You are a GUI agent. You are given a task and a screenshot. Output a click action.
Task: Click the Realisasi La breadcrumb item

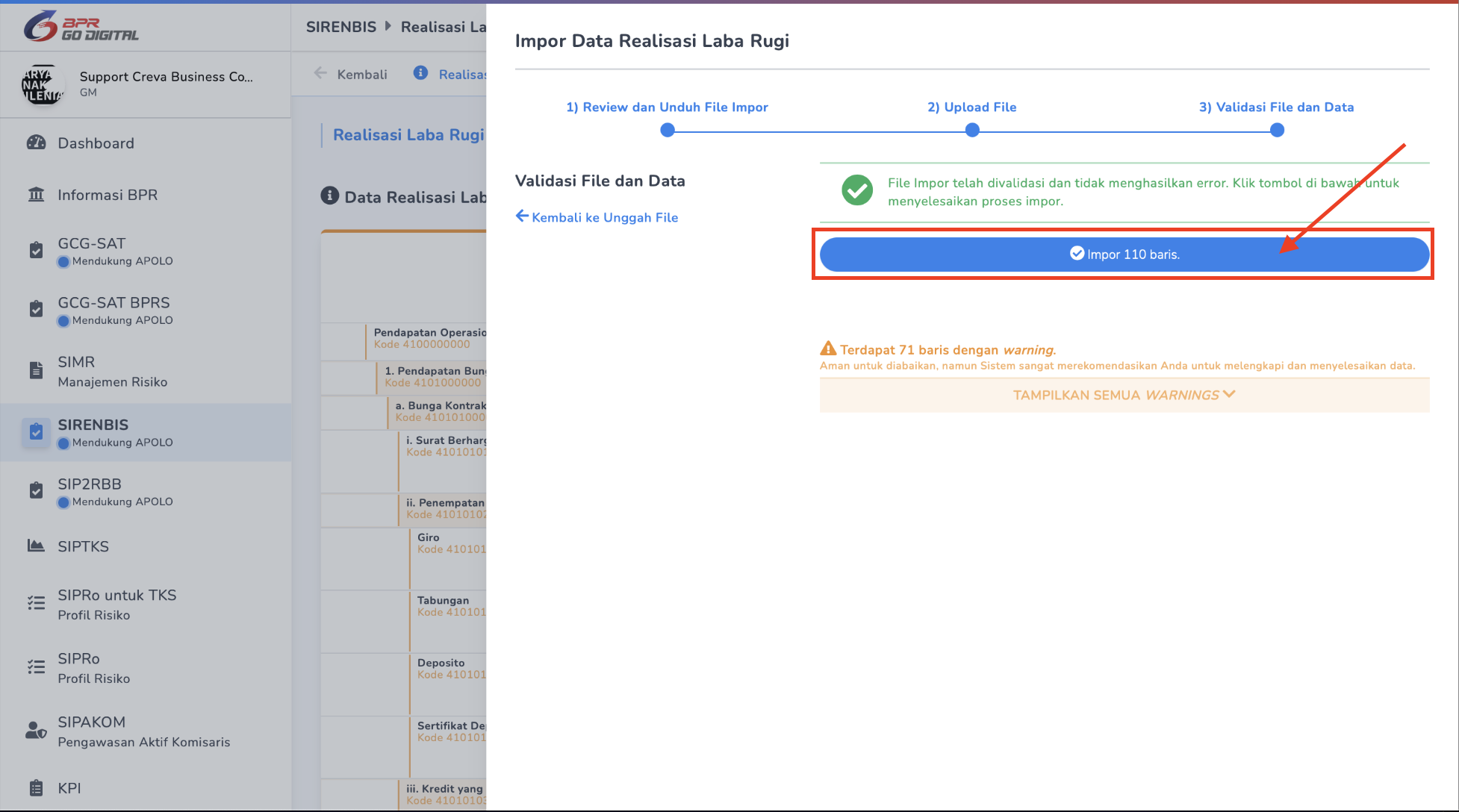coord(443,27)
